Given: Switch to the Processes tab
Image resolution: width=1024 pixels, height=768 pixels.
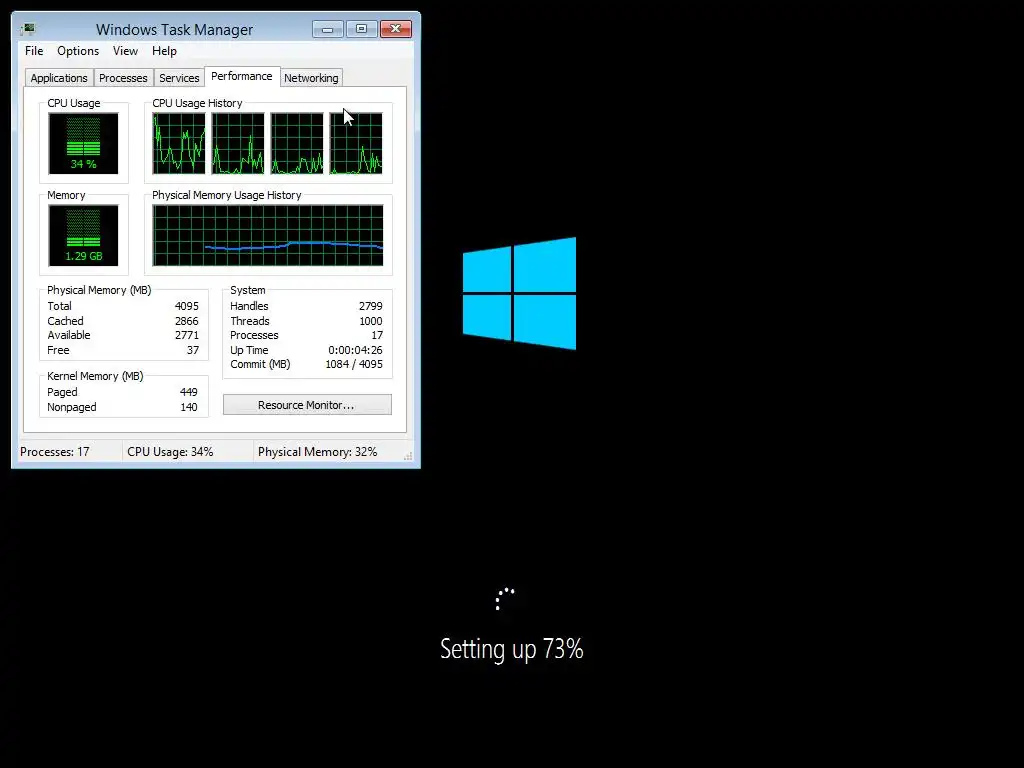Looking at the screenshot, I should pos(123,78).
